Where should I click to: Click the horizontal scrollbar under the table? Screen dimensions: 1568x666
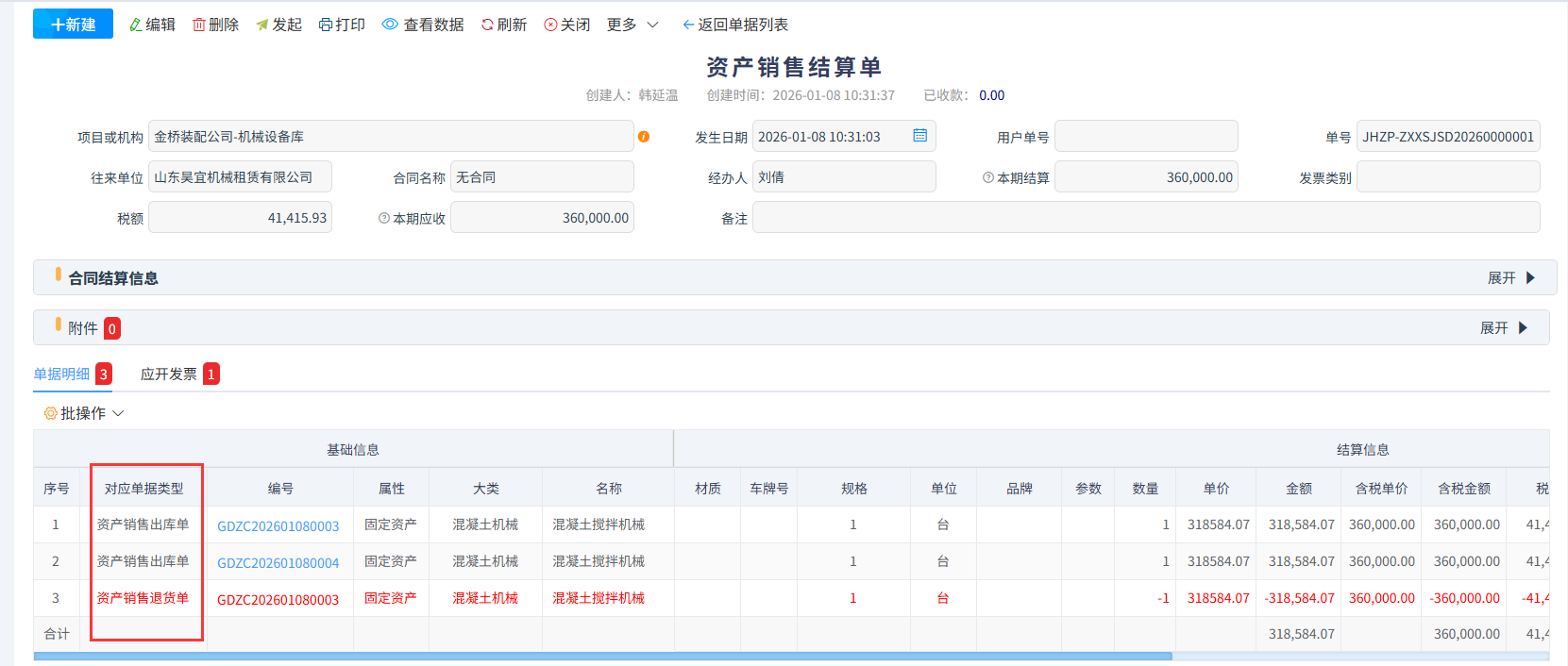point(602,656)
